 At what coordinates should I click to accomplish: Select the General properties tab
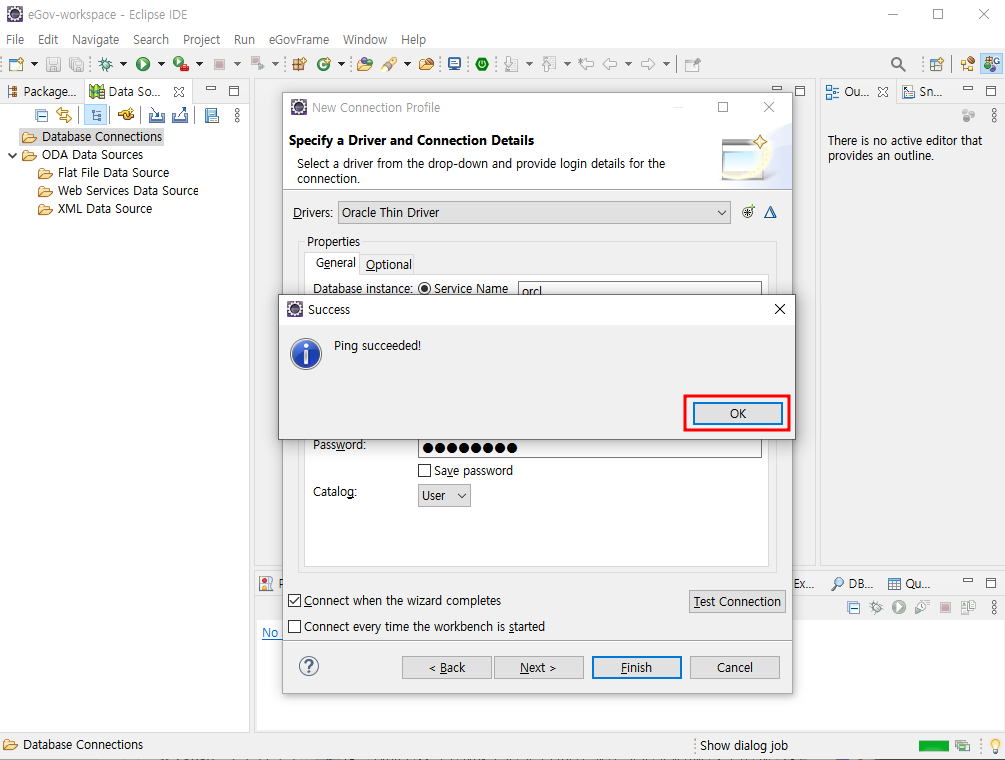click(x=335, y=263)
